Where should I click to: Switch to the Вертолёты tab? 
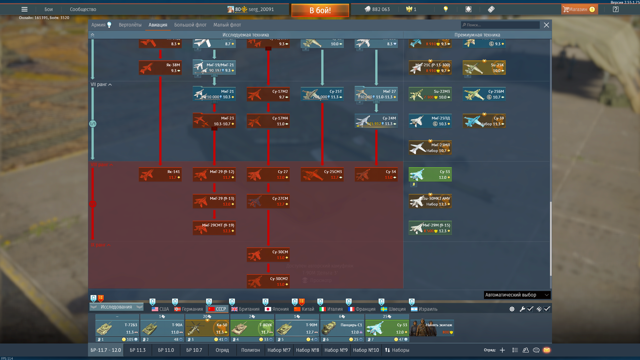click(x=130, y=25)
